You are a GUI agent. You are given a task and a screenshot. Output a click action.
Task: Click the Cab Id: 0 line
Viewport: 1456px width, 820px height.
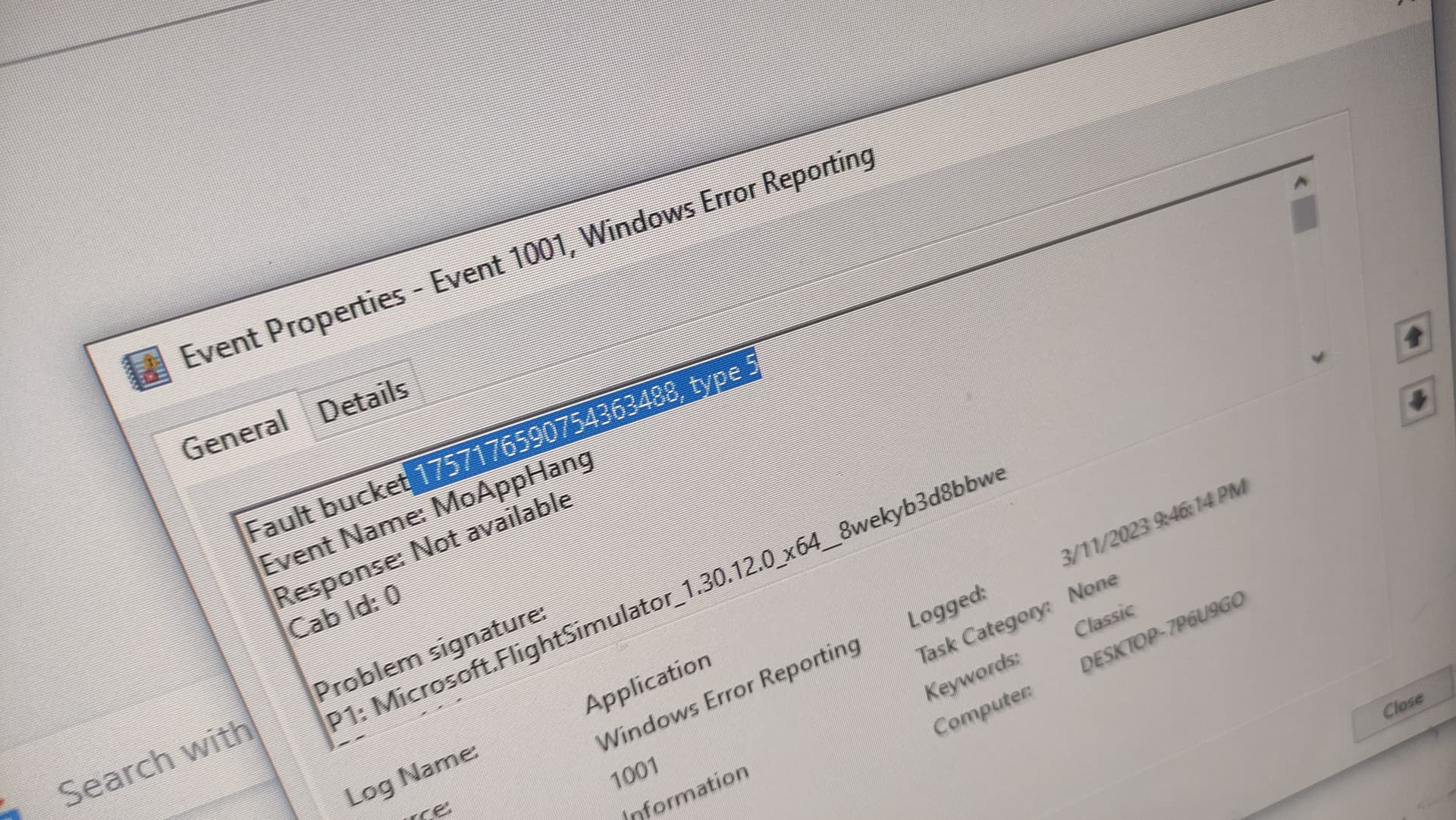[344, 611]
